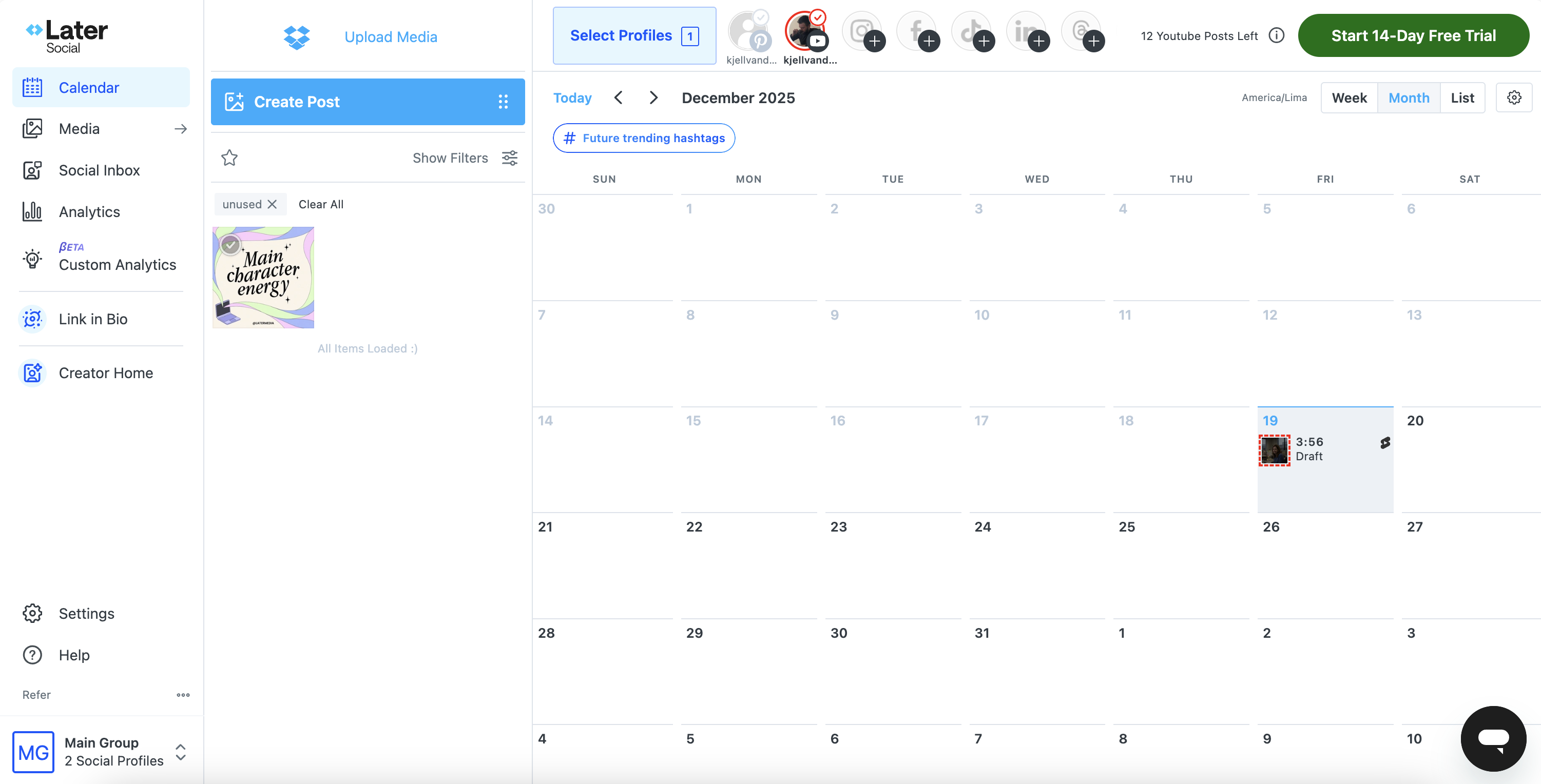This screenshot has height=784, width=1541.
Task: Toggle the Pinterest kjellvand profile selection
Action: coord(748,31)
